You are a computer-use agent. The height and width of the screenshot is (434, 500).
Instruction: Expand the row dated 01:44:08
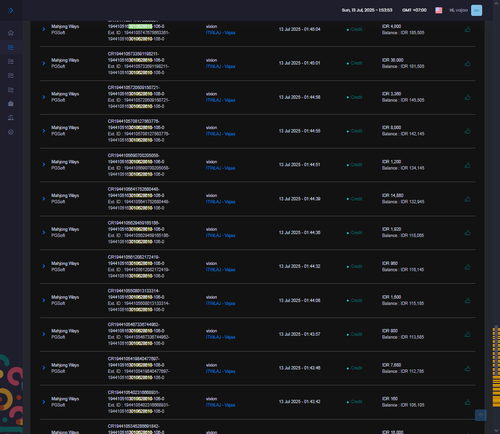44,300
